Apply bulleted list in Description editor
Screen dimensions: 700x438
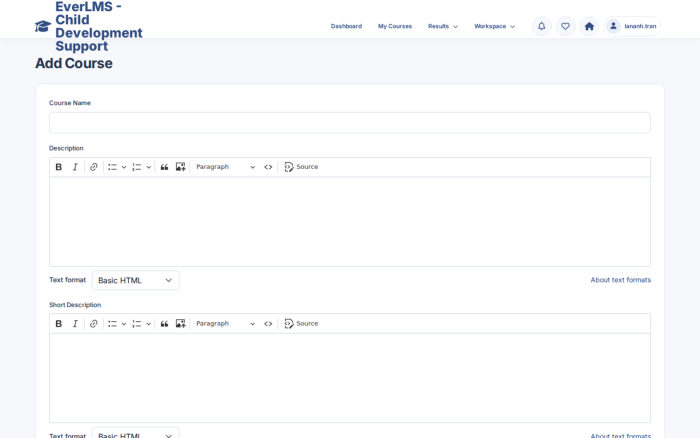click(112, 167)
